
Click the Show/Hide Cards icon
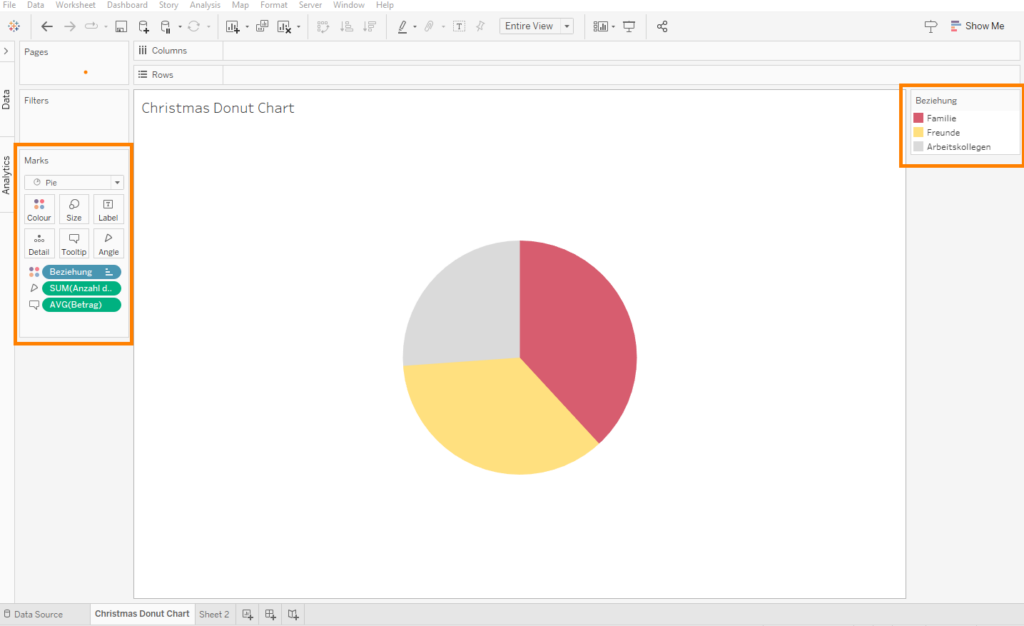pos(600,26)
